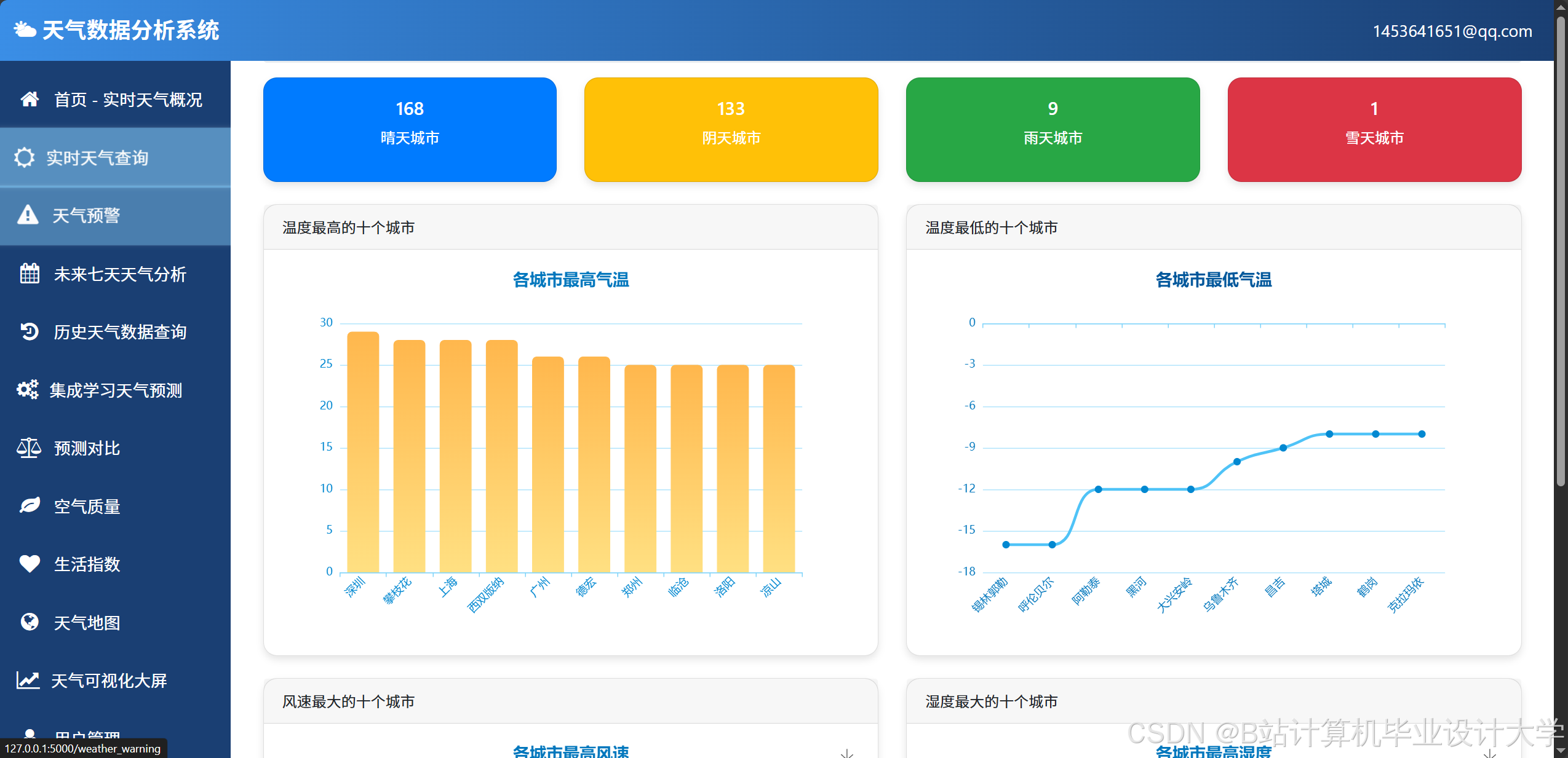The height and width of the screenshot is (758, 1568).
Task: Click the 深圳 bar in temperature chart
Action: (x=363, y=452)
